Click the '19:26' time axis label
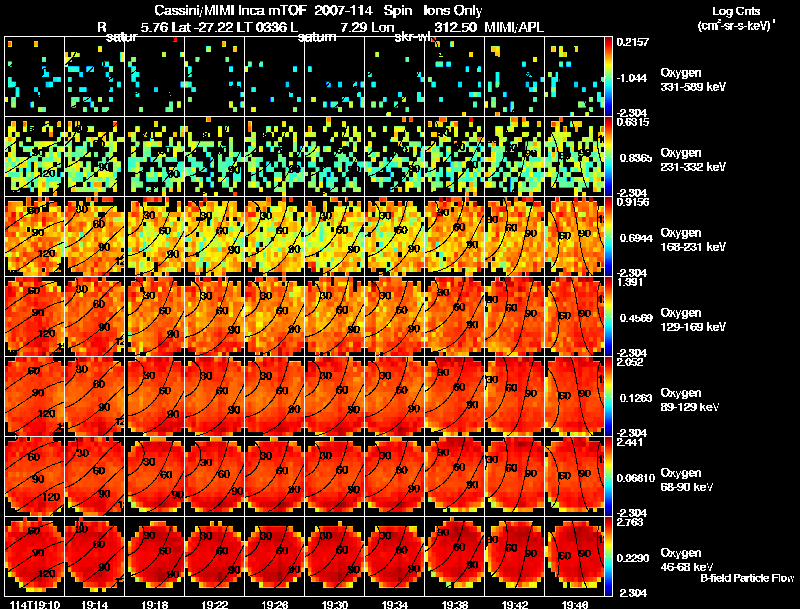Image resolution: width=800 pixels, height=609 pixels. click(x=275, y=604)
